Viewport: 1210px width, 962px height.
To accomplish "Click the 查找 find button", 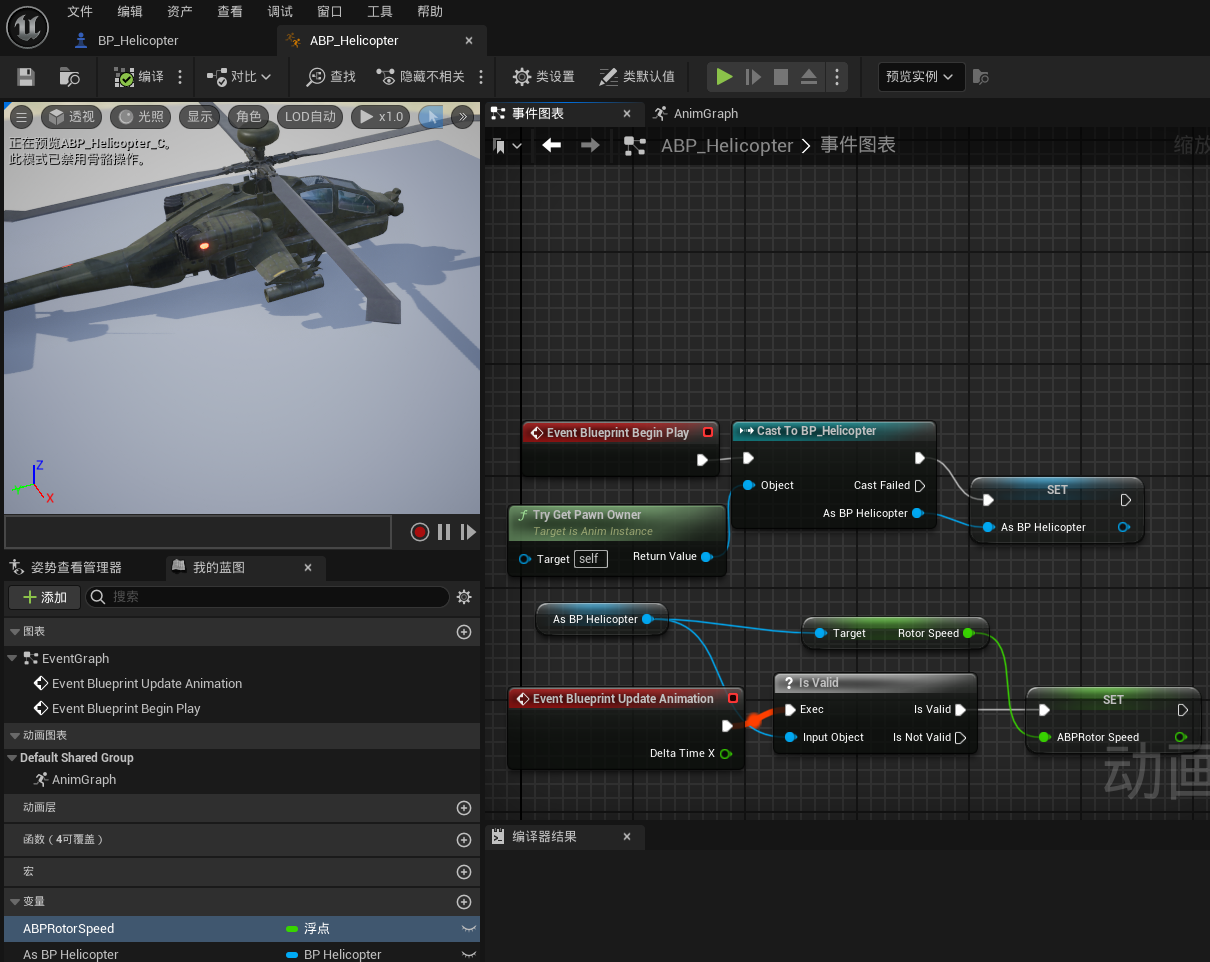I will coord(331,77).
